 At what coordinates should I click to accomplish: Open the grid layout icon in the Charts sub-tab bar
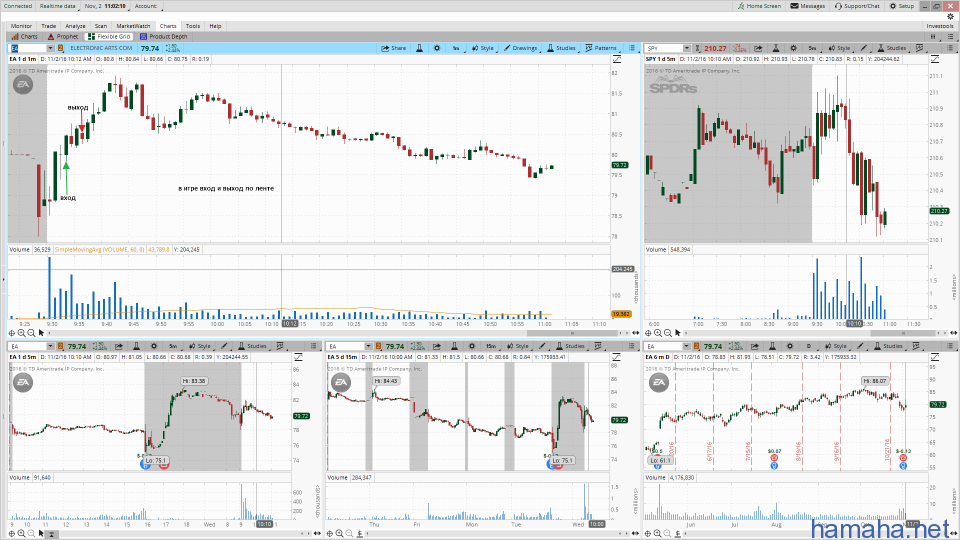[x=933, y=37]
